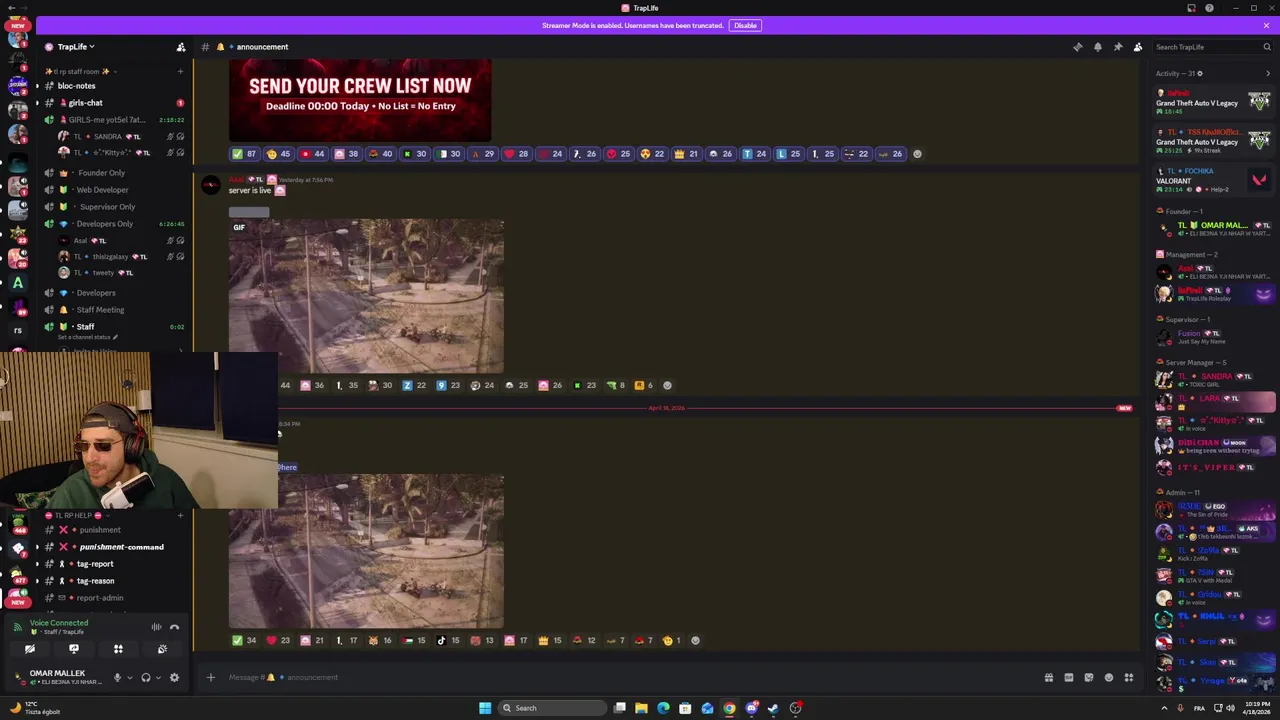Toggle the green checkmark reaction with 87
The height and width of the screenshot is (720, 1280).
[x=244, y=154]
